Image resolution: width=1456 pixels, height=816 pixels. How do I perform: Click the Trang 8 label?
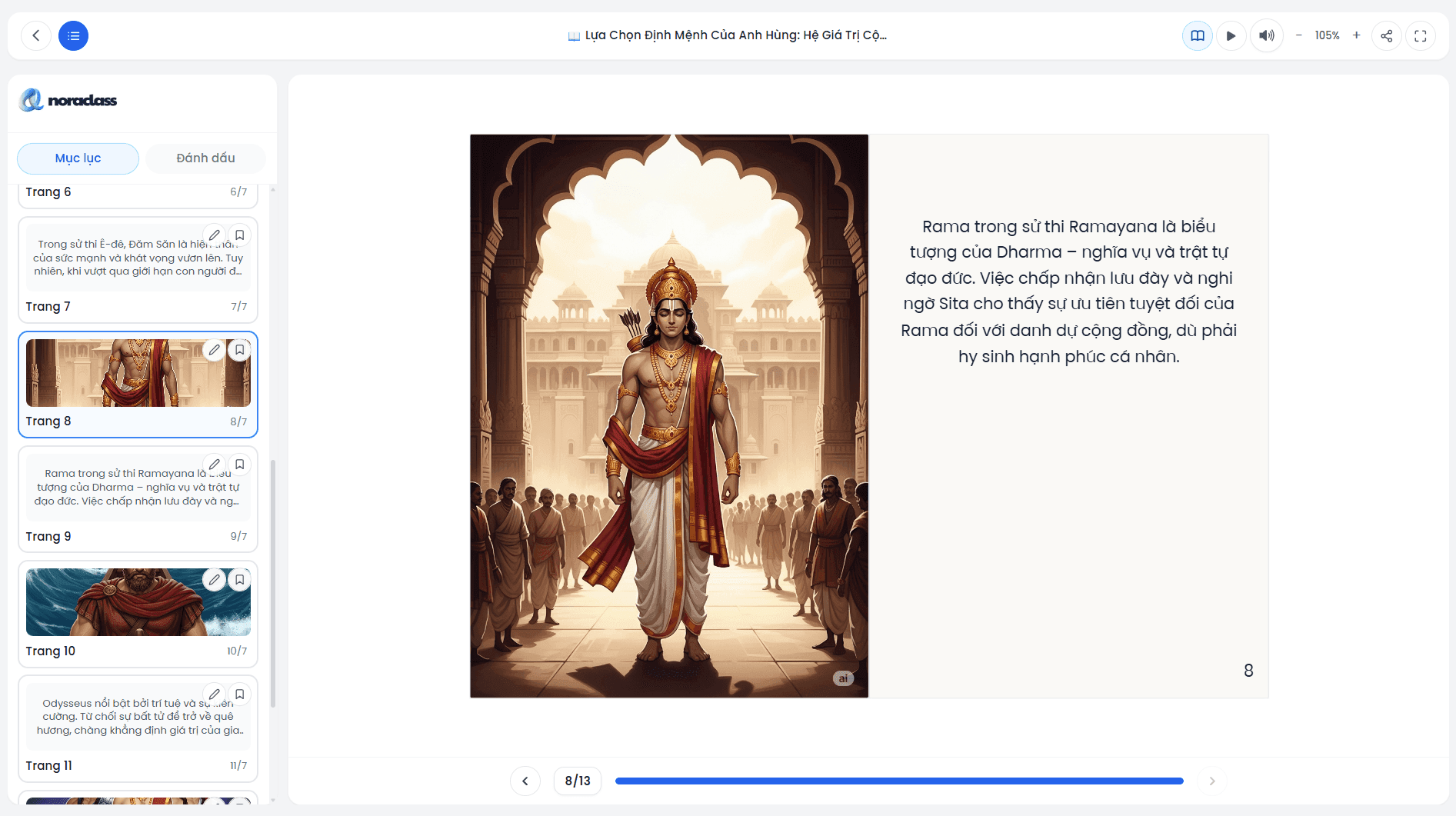pos(48,421)
